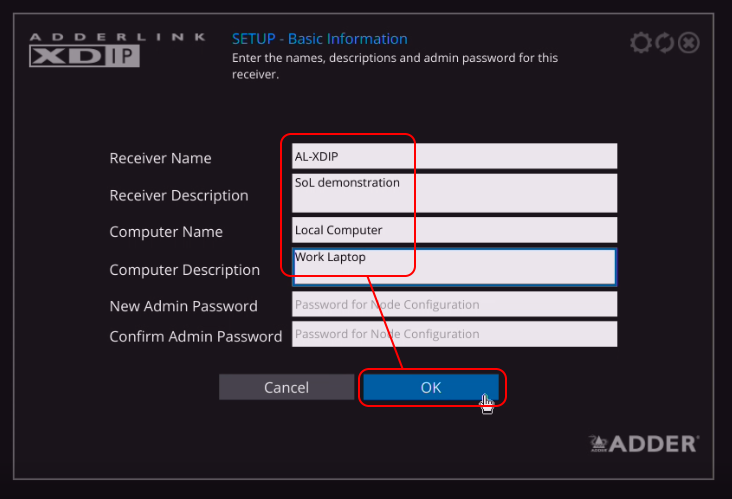Image resolution: width=732 pixels, height=499 pixels.
Task: Click the ADDER brand logo
Action: pyautogui.click(x=644, y=443)
